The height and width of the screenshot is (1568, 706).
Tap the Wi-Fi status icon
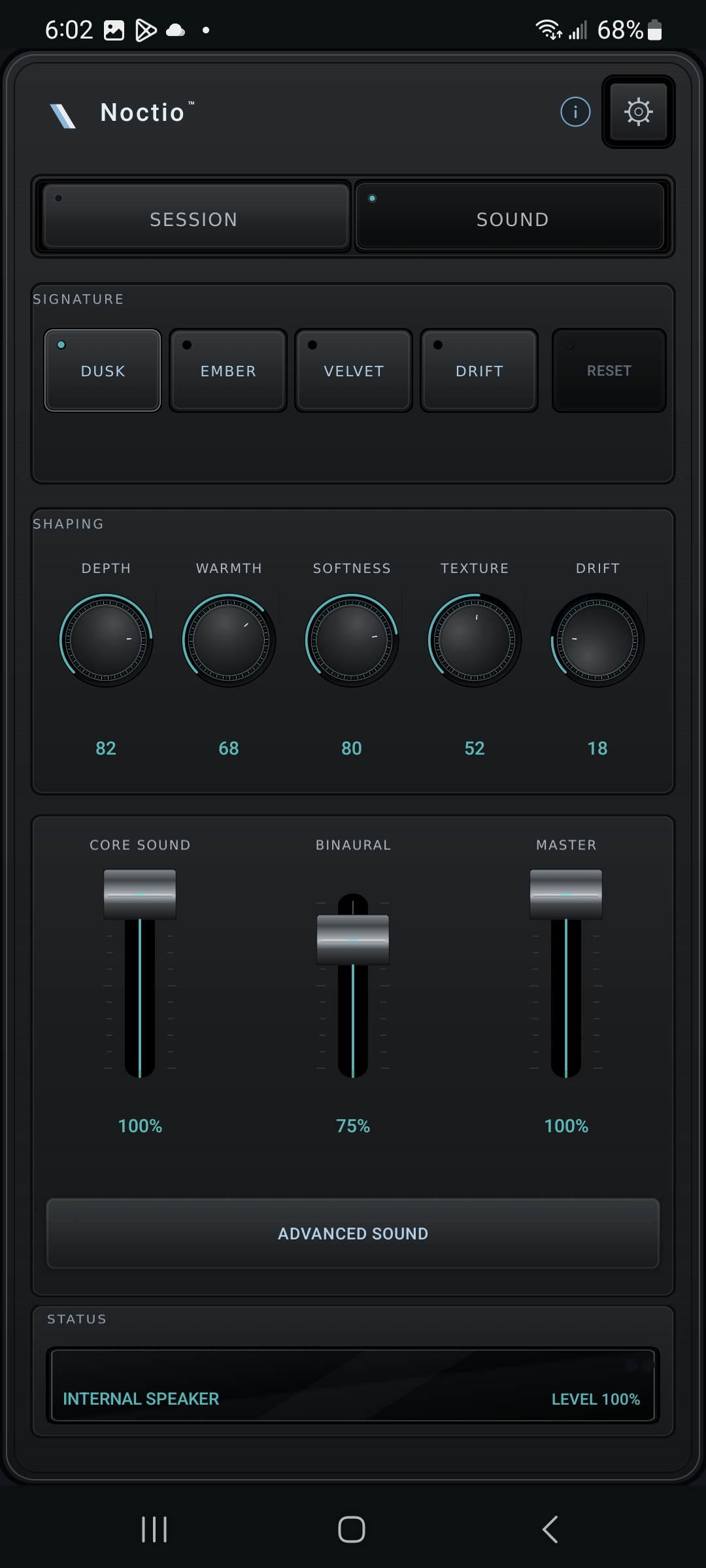[x=548, y=29]
